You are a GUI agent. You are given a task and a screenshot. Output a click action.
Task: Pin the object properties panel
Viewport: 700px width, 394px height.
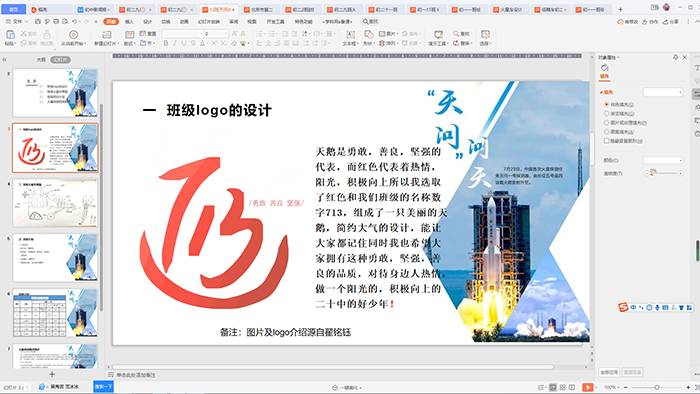coord(675,57)
